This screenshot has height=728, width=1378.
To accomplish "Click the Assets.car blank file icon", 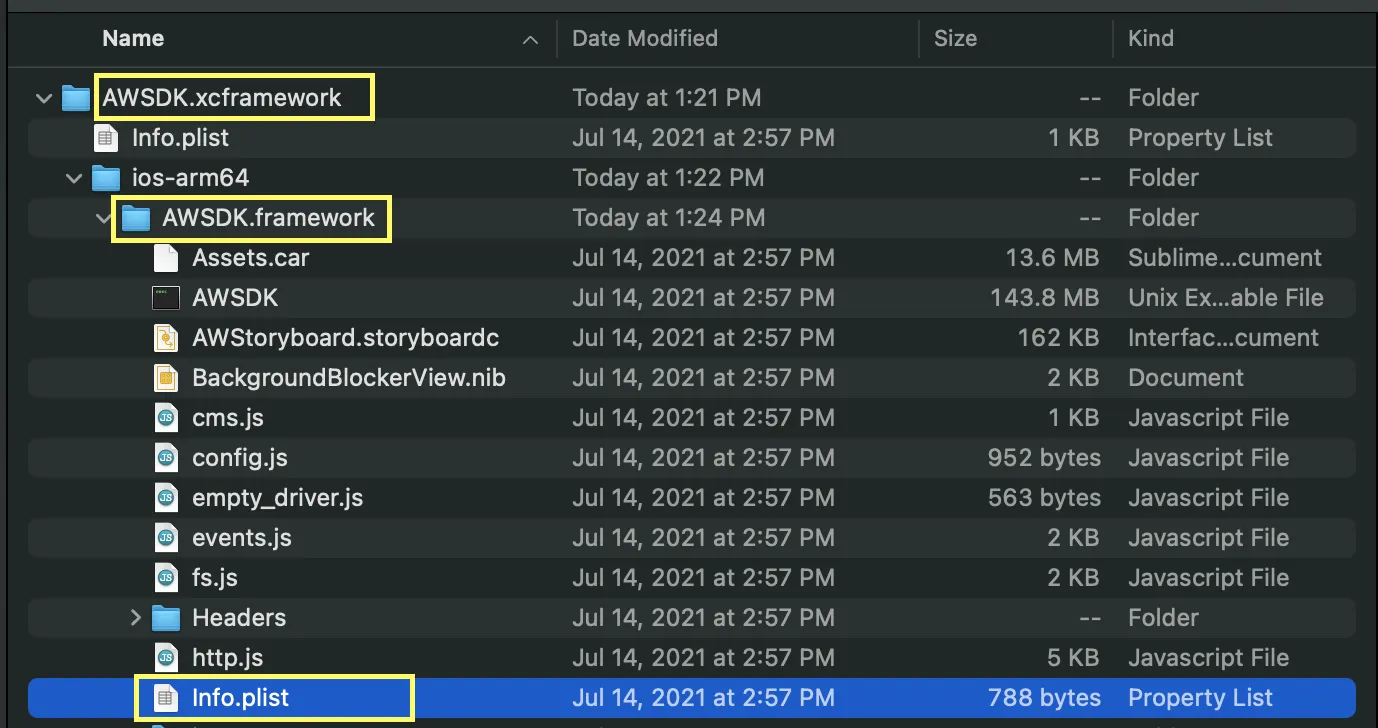I will (166, 258).
